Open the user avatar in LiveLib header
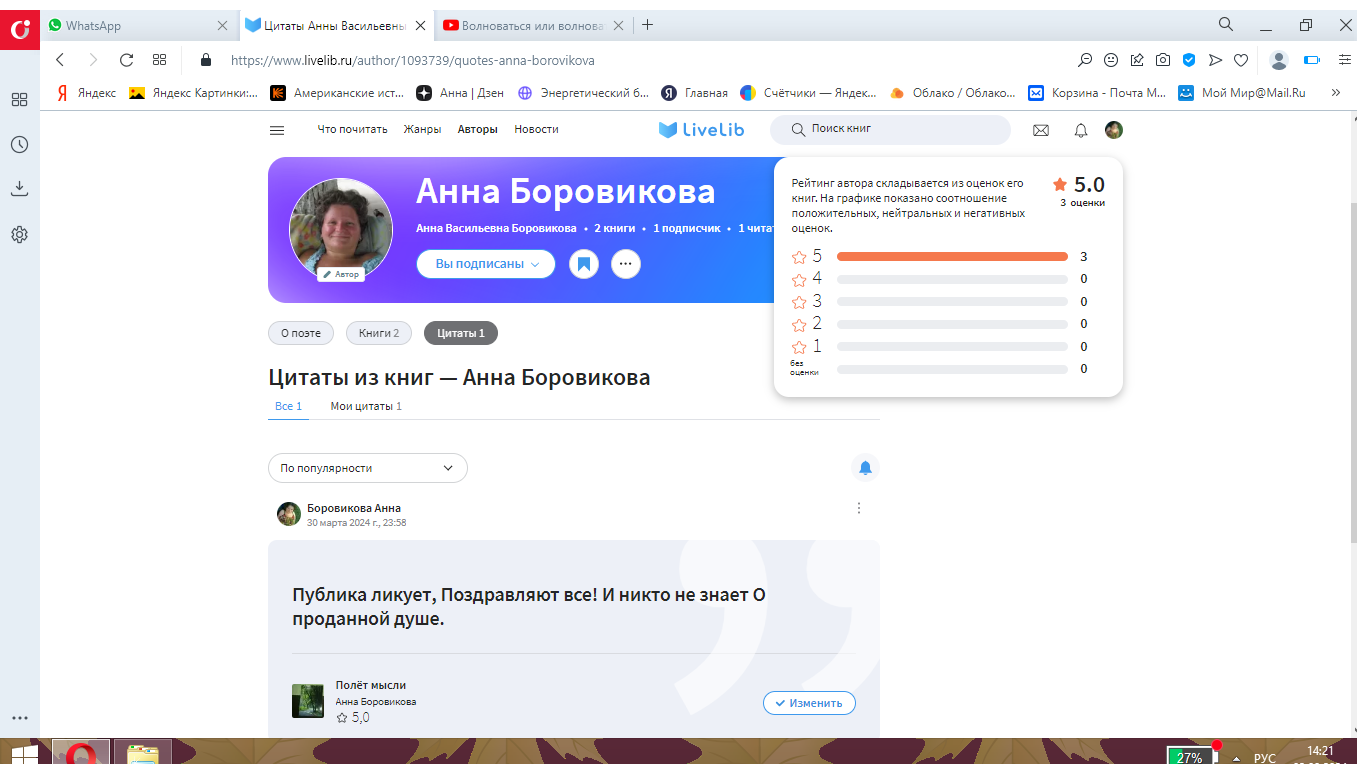The height and width of the screenshot is (764, 1357). point(1114,130)
